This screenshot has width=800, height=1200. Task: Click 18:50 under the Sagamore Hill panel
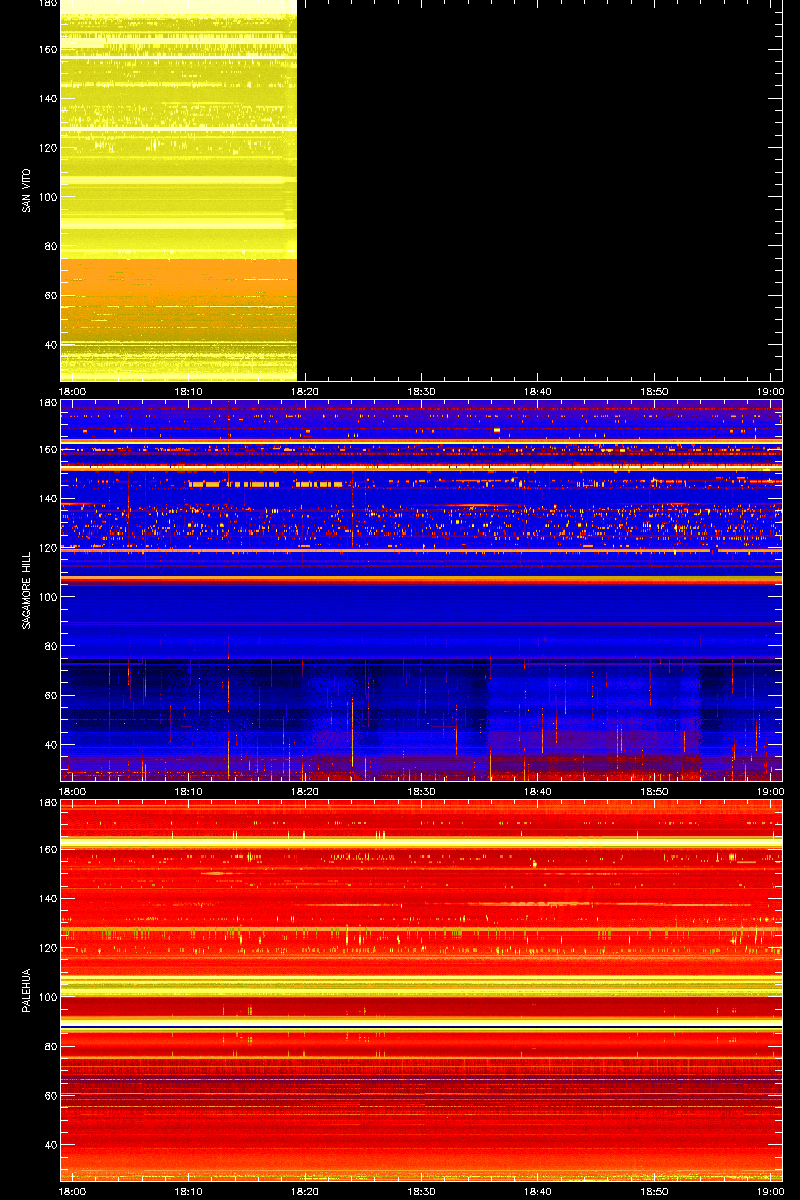[653, 791]
